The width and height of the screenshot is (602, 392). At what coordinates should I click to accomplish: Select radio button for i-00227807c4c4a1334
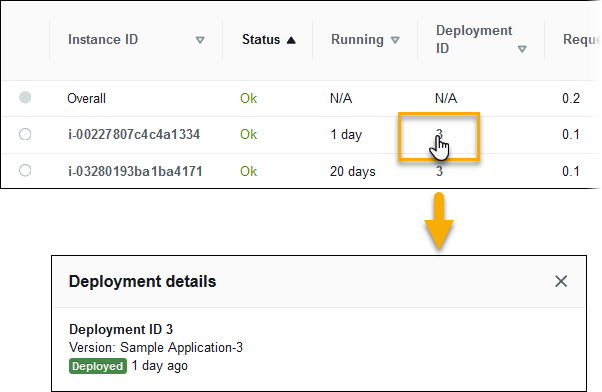tap(25, 134)
